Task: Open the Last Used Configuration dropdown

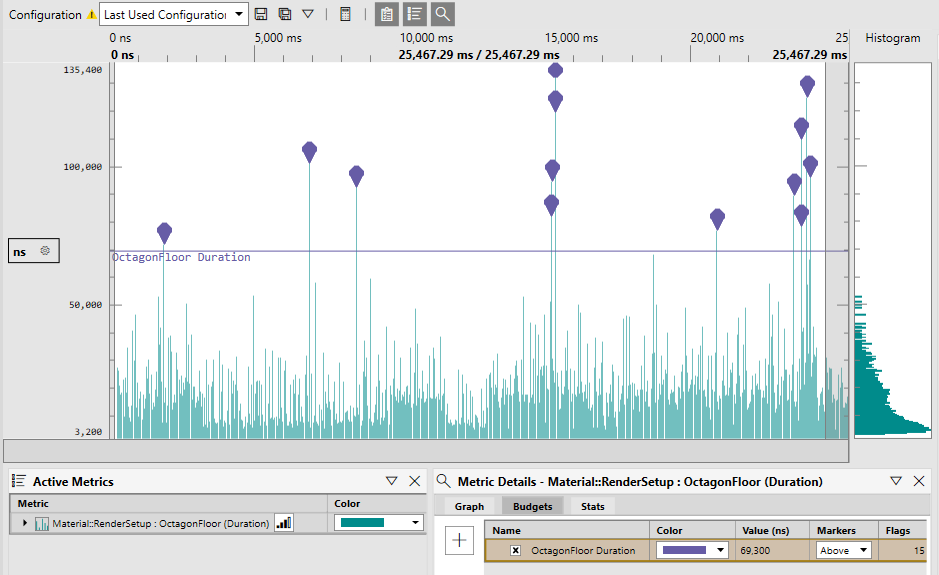Action: [x=174, y=14]
